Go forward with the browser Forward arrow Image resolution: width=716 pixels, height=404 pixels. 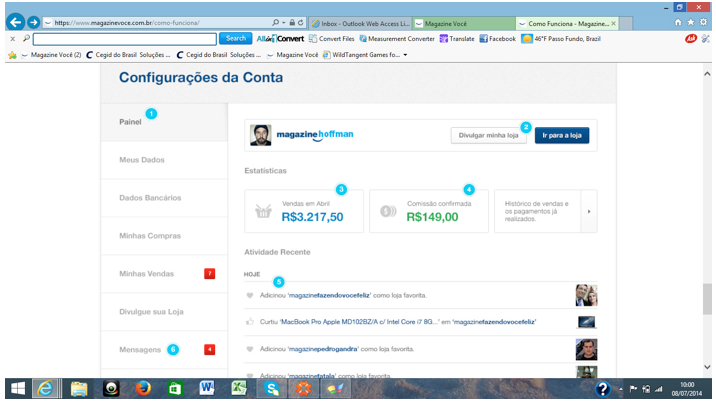pyautogui.click(x=33, y=22)
